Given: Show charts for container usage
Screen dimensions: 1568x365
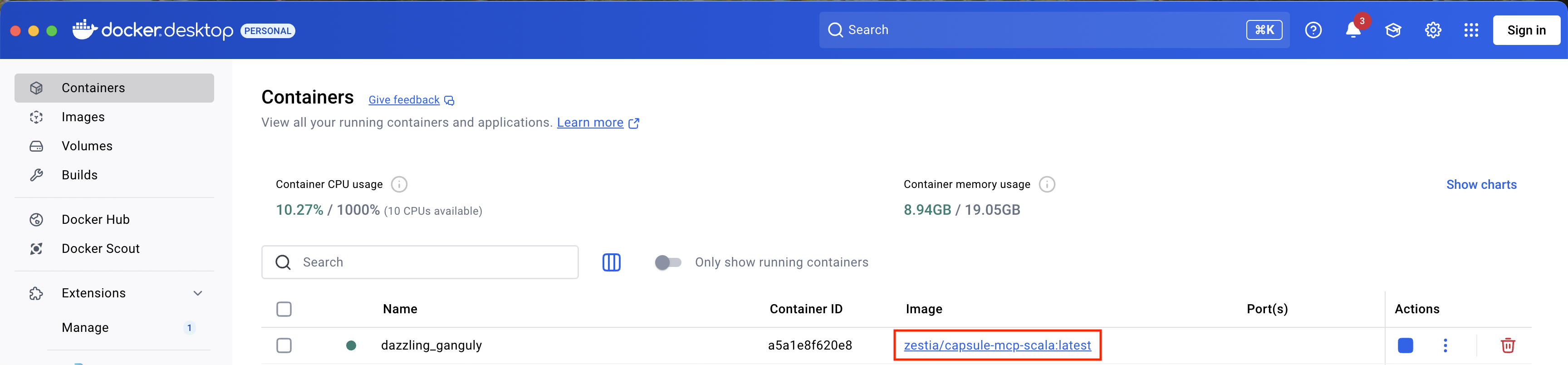Looking at the screenshot, I should [1481, 185].
